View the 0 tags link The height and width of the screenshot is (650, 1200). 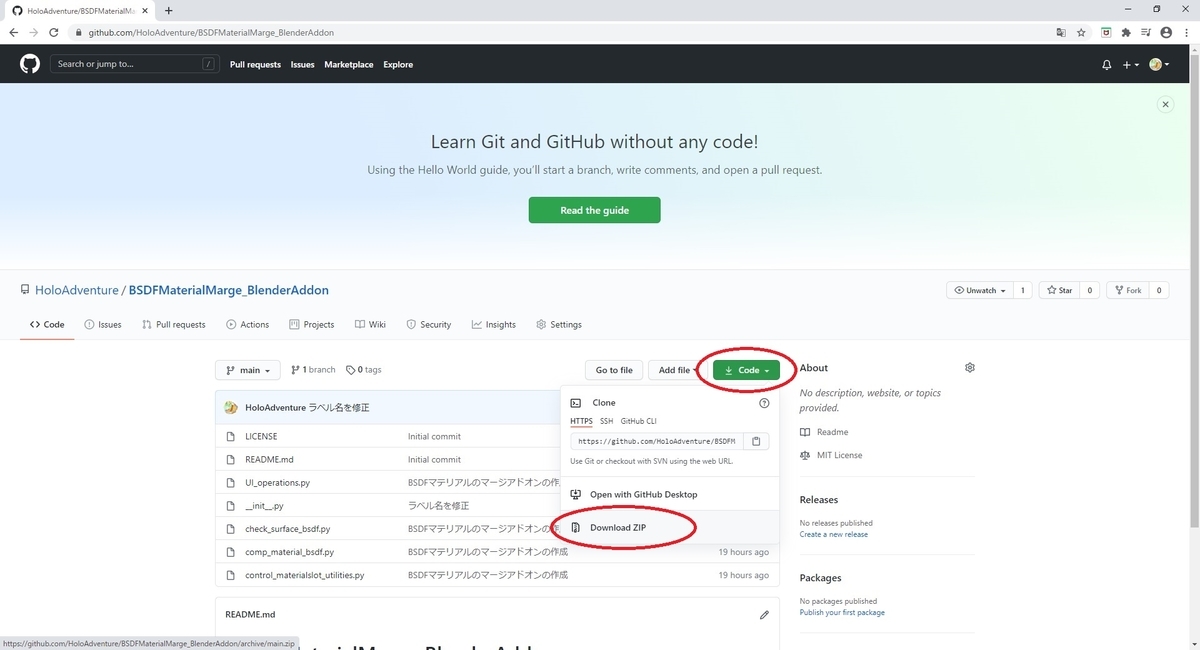point(364,370)
